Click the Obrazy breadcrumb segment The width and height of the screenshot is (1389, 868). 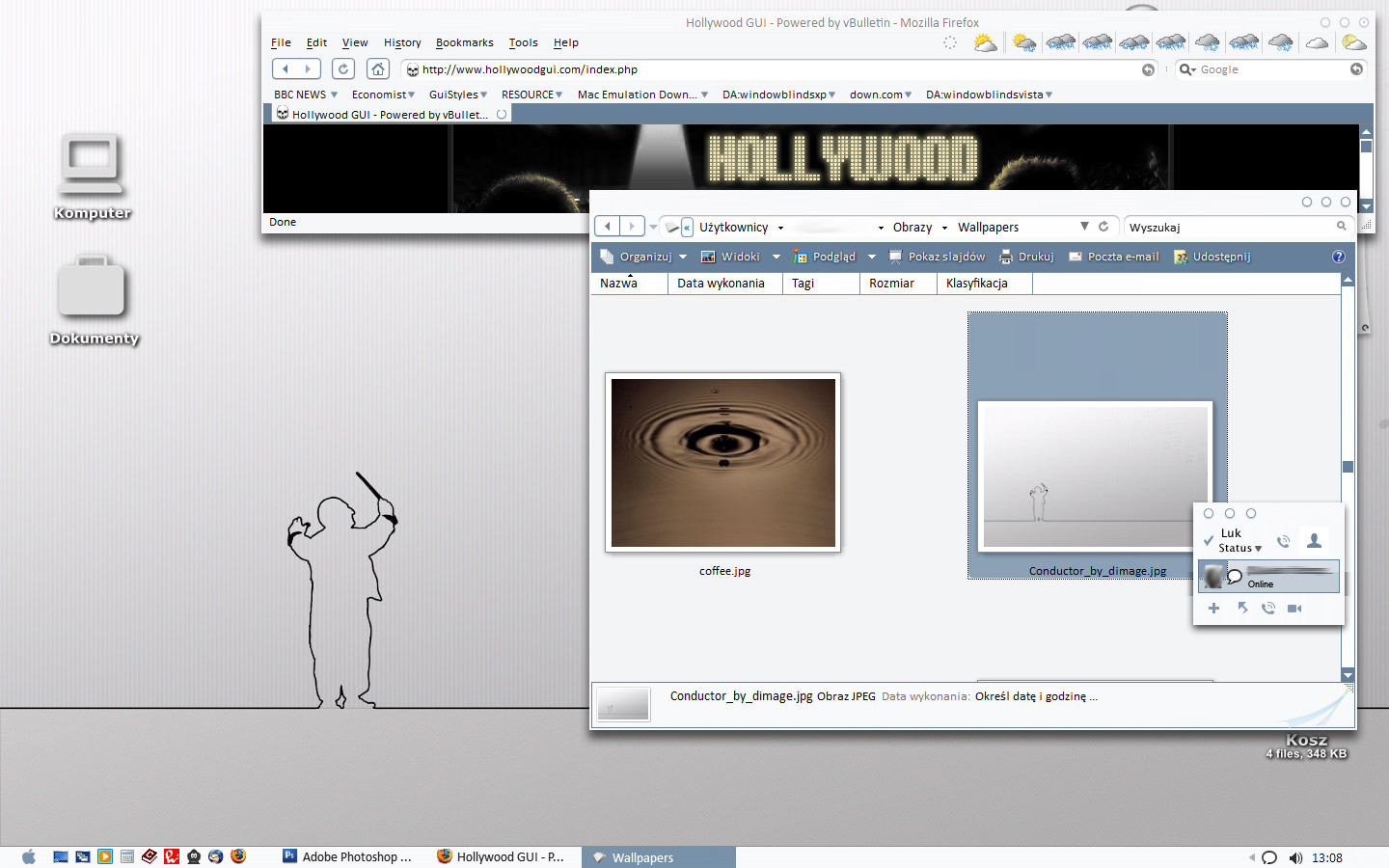tap(912, 228)
